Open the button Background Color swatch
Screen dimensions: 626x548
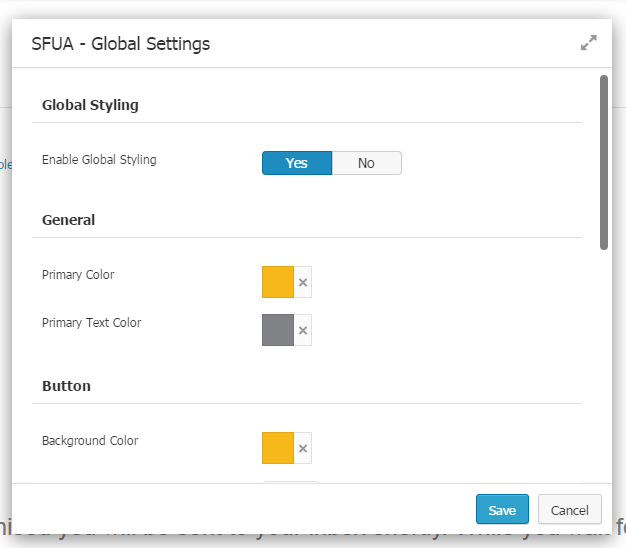click(x=278, y=448)
